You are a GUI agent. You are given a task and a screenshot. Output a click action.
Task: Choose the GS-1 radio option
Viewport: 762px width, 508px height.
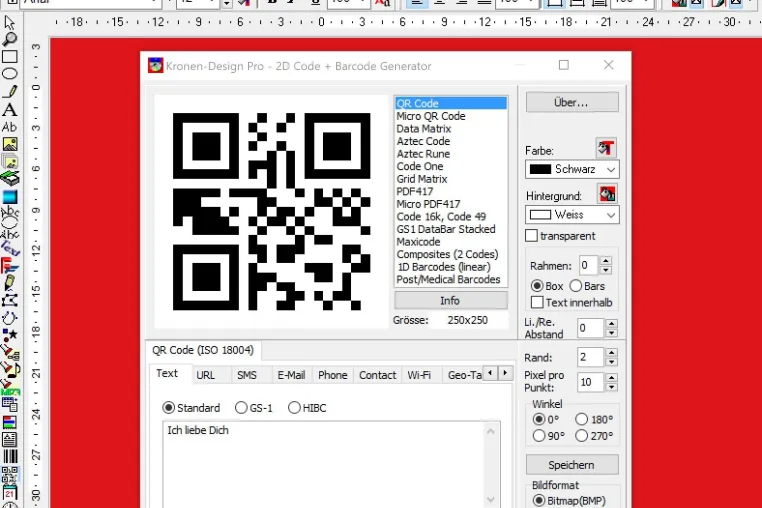pos(241,407)
